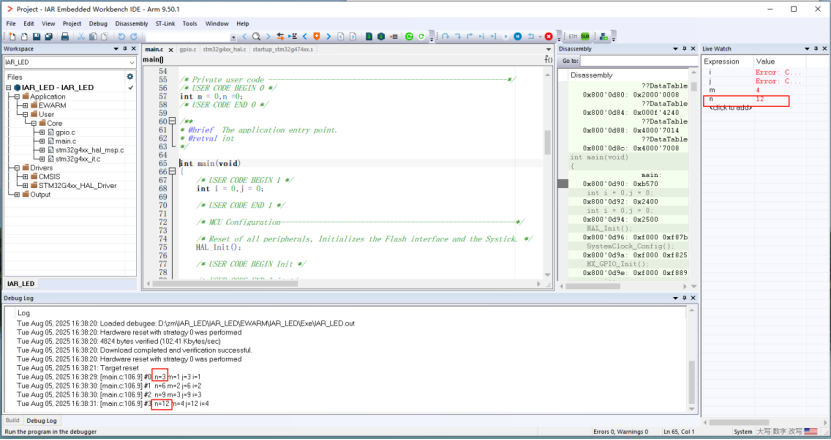Click the Debug Log vertical scrollbar thumb
The width and height of the screenshot is (831, 440).
click(691, 382)
